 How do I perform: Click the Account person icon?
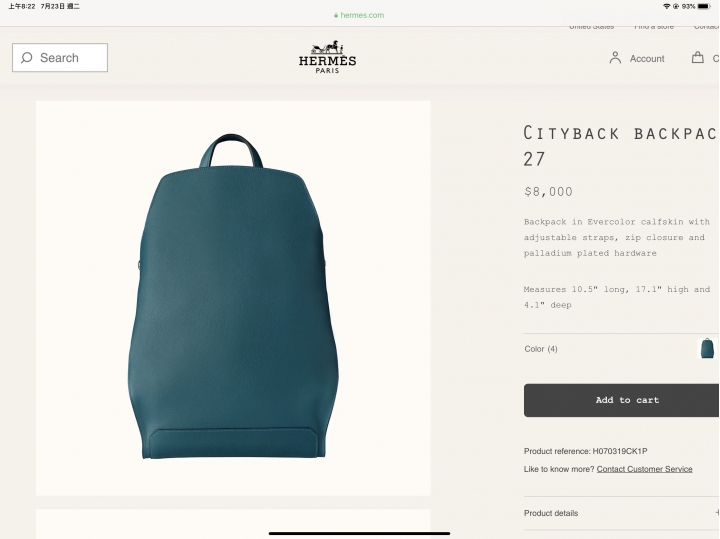pos(615,58)
